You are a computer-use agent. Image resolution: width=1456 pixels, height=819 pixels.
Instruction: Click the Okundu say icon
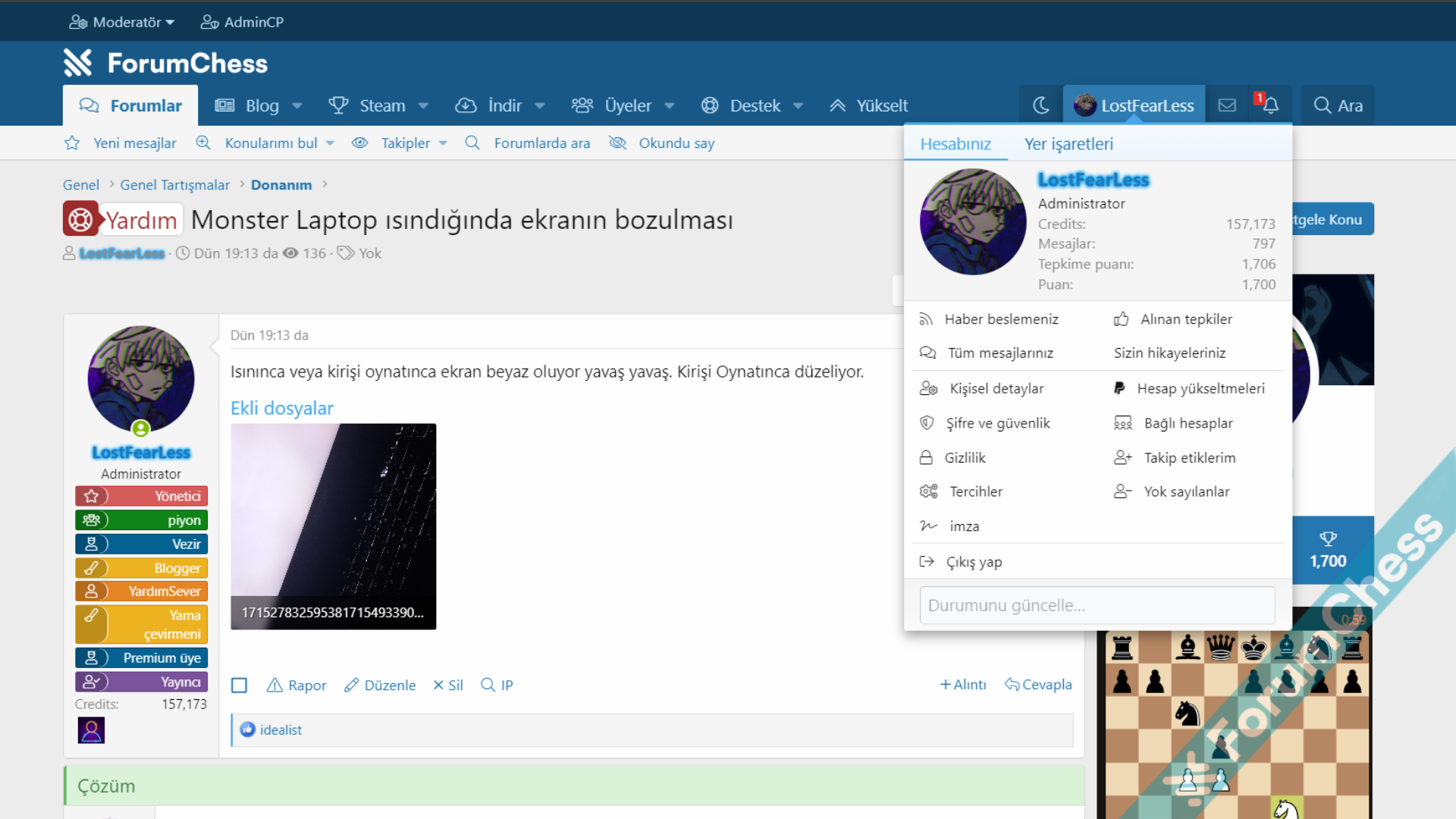point(617,143)
